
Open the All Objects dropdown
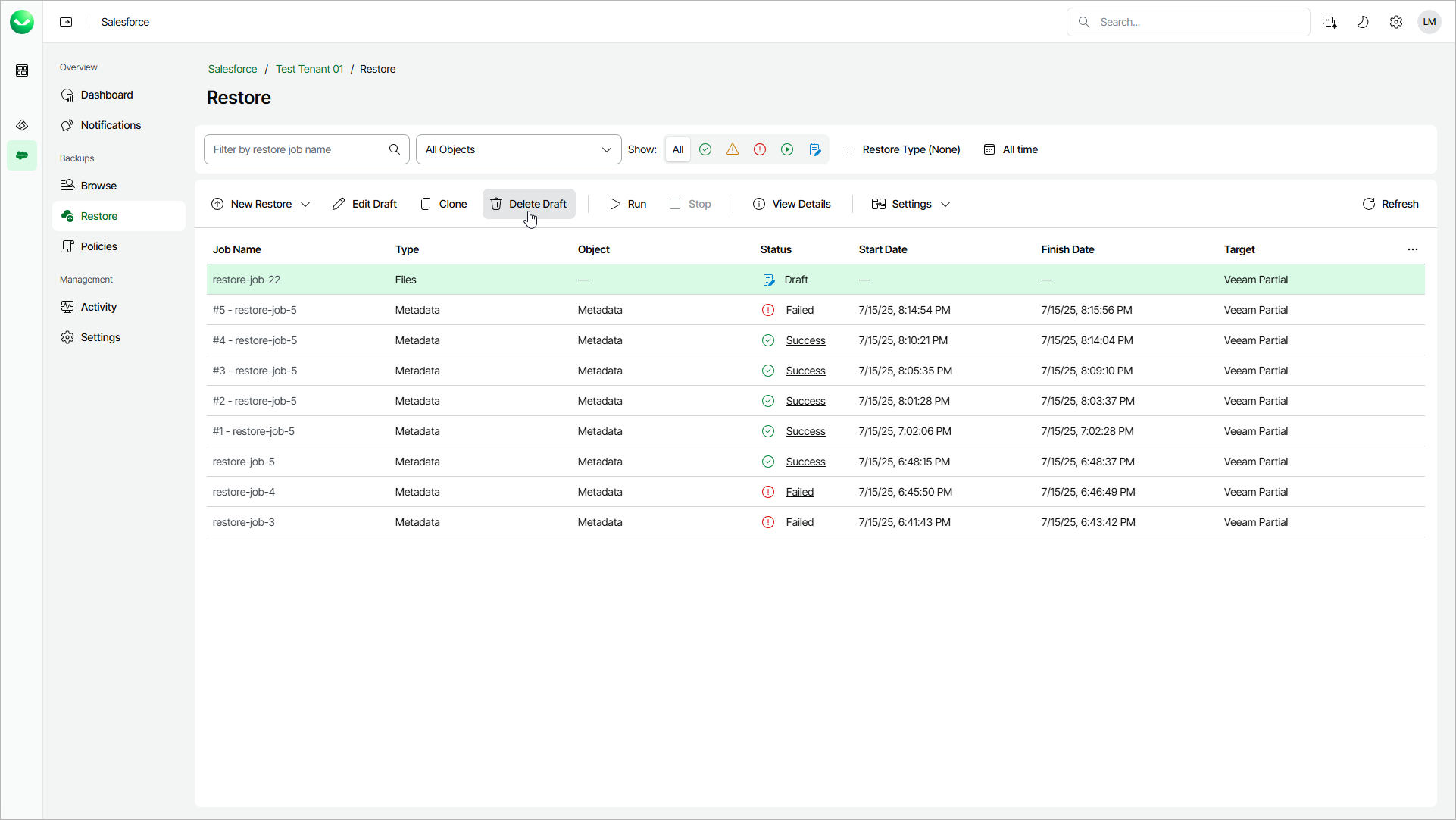(518, 149)
